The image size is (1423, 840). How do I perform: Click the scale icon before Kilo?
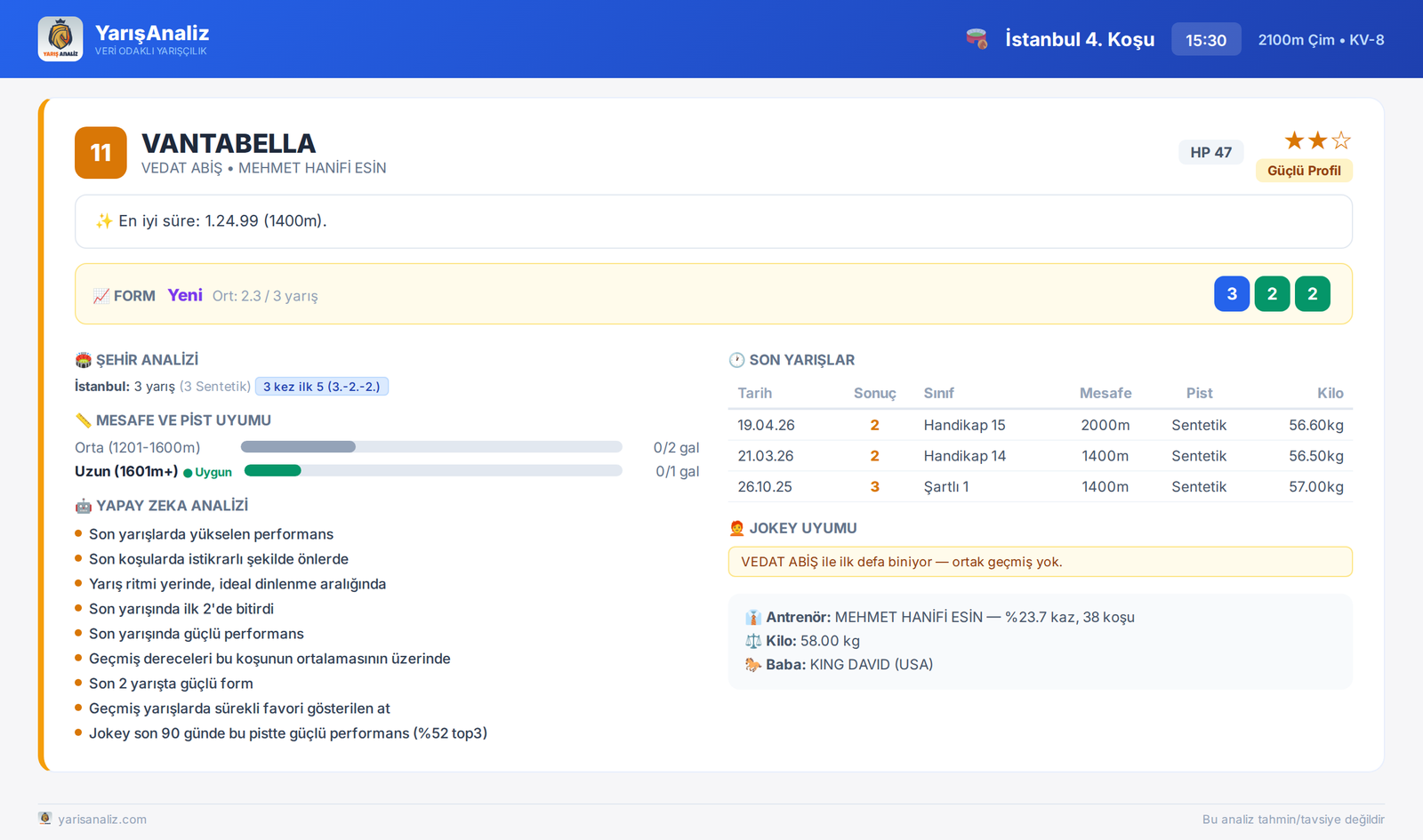pos(753,641)
